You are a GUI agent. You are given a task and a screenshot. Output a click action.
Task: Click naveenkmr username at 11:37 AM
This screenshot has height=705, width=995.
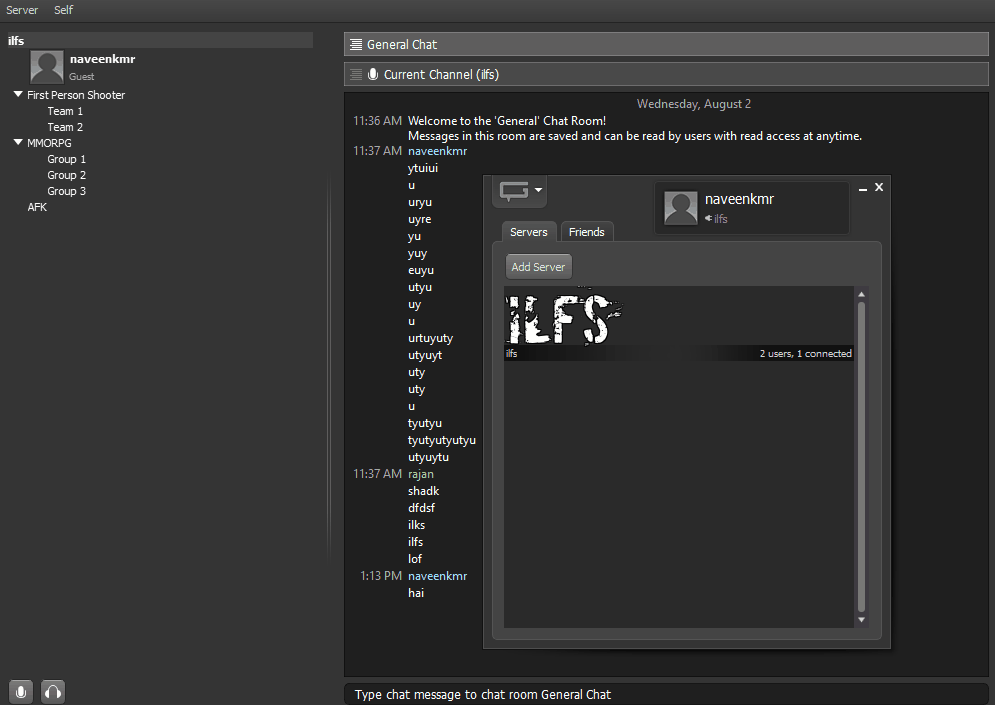pyautogui.click(x=437, y=151)
